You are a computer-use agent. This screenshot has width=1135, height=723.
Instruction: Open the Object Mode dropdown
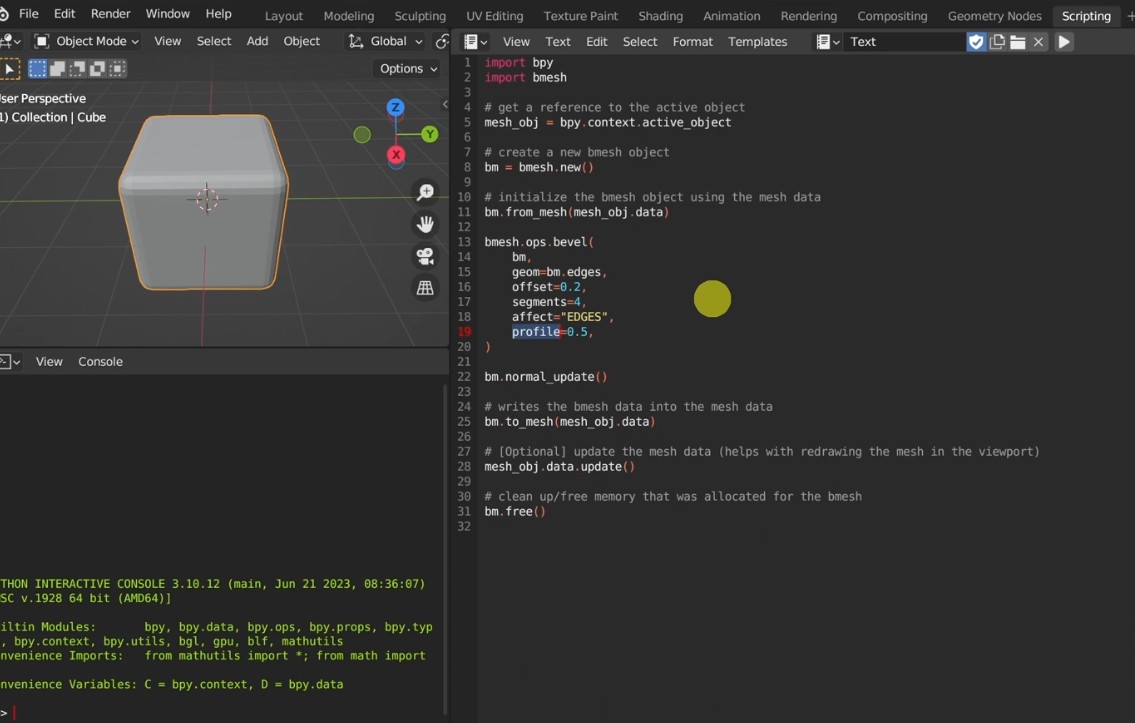(x=87, y=41)
